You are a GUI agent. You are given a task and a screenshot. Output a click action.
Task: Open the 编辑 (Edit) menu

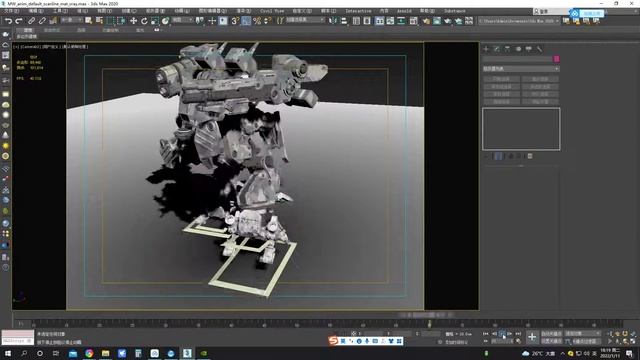click(x=36, y=11)
